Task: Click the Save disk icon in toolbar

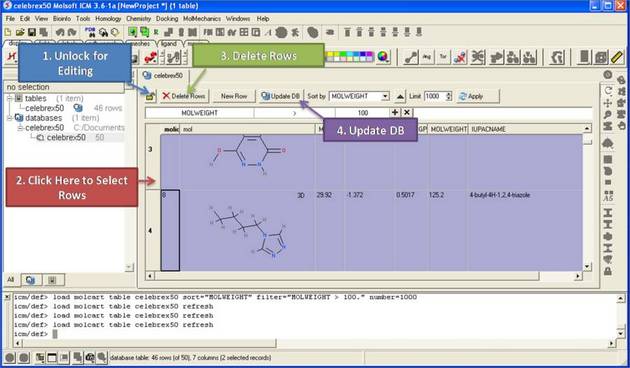Action: pos(32,32)
